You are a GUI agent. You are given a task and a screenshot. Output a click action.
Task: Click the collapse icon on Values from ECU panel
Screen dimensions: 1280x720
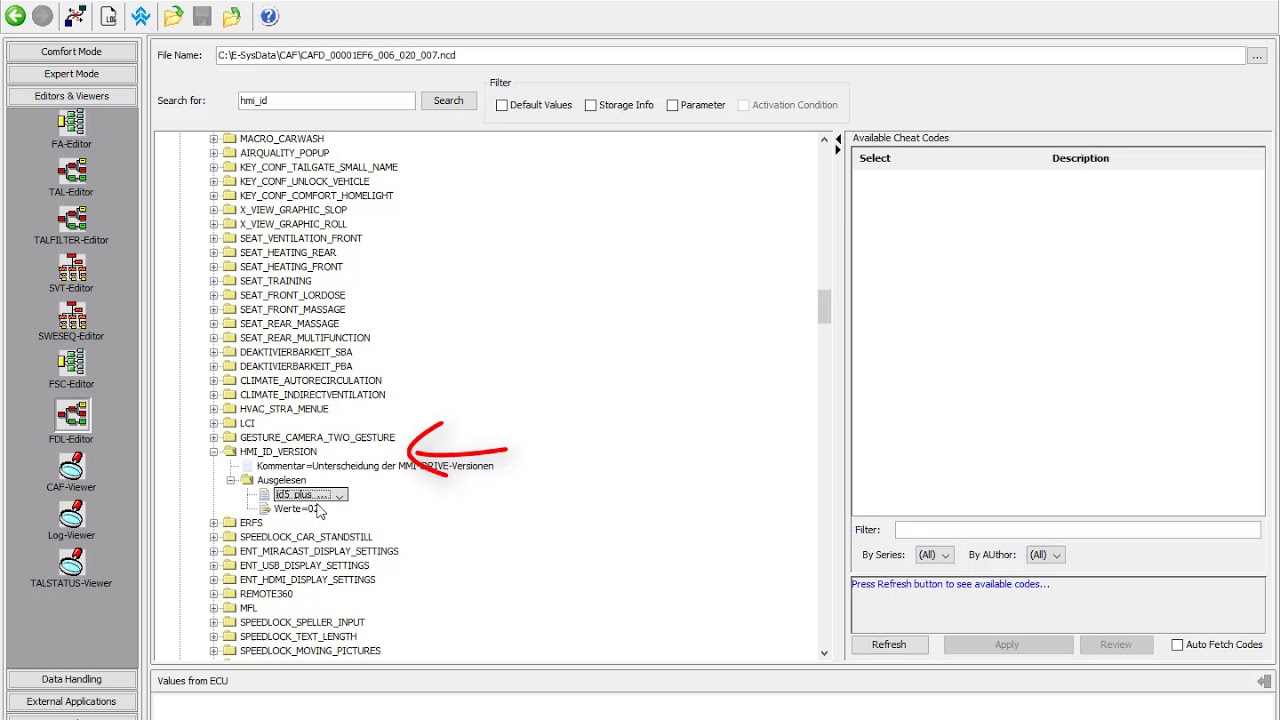tap(1264, 681)
